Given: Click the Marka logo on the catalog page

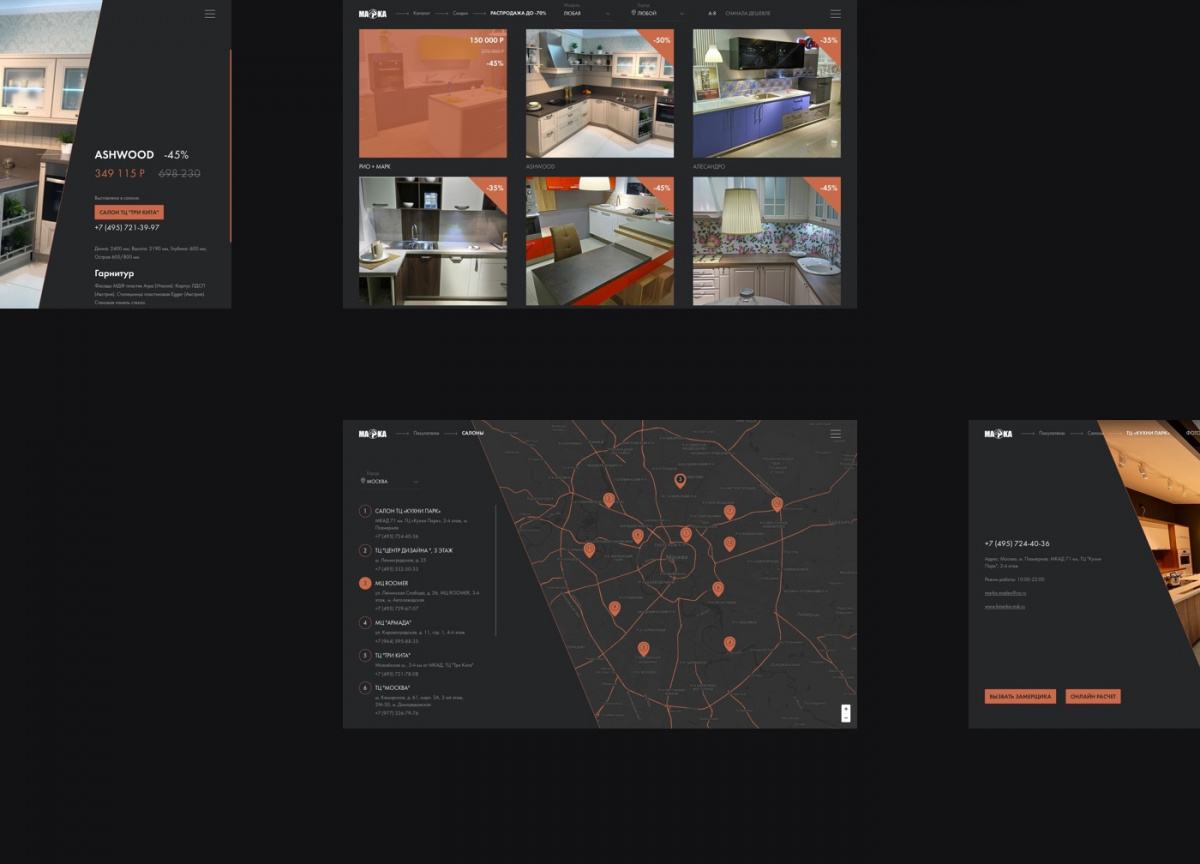Looking at the screenshot, I should tap(372, 14).
